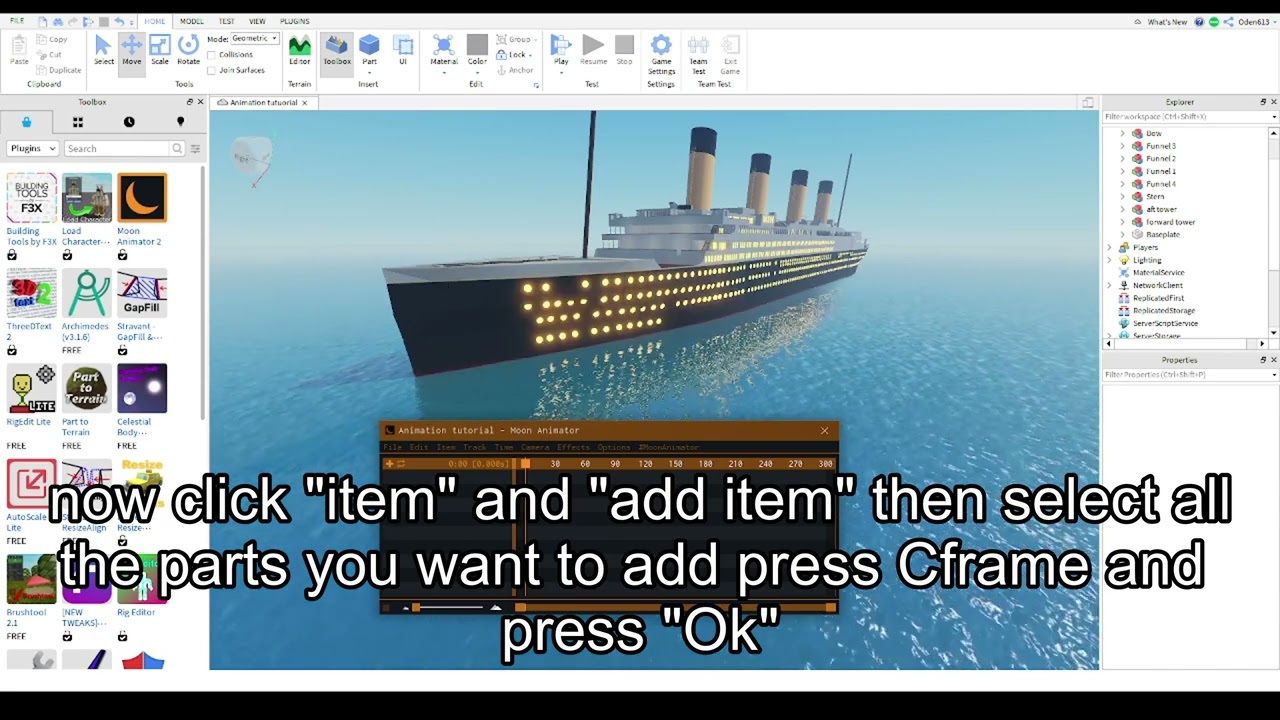Open the Plugins category dropdown in Toolbox
Screen dimensions: 1280x720
coord(32,149)
